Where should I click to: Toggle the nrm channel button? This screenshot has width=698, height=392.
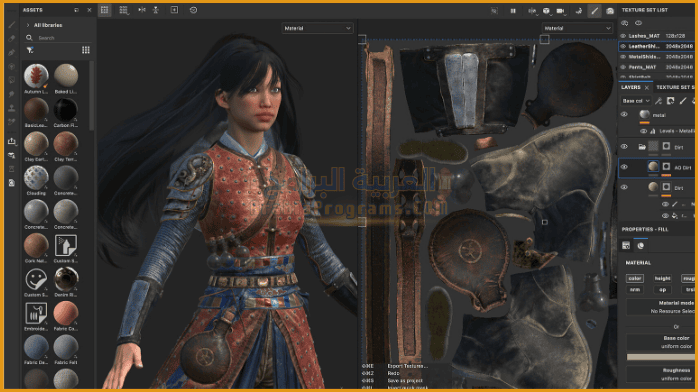tap(635, 289)
